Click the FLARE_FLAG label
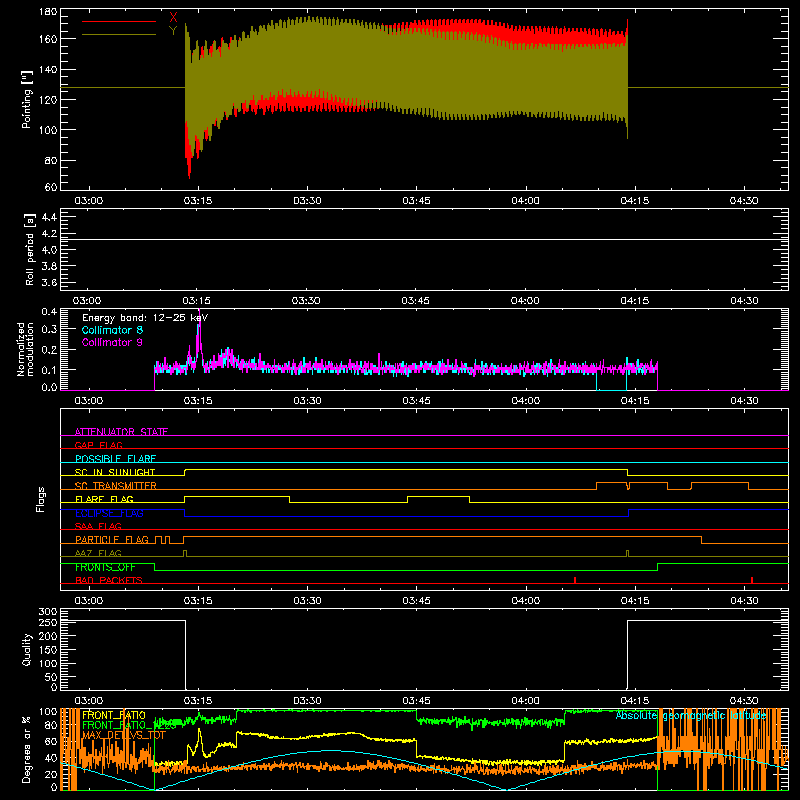This screenshot has width=800, height=800. click(x=104, y=499)
